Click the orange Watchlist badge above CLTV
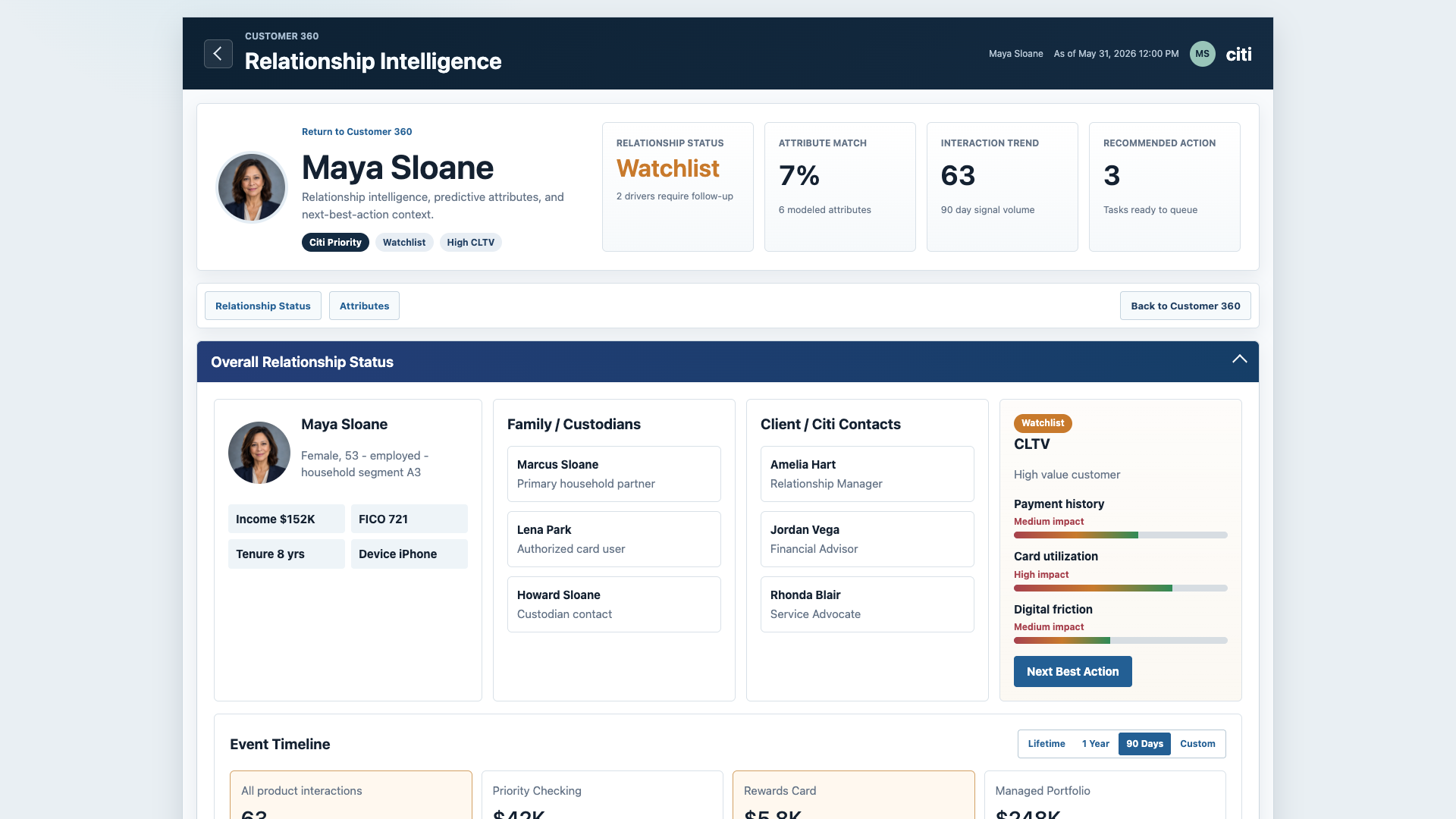Screen dimensions: 1456x819 click(x=1043, y=423)
